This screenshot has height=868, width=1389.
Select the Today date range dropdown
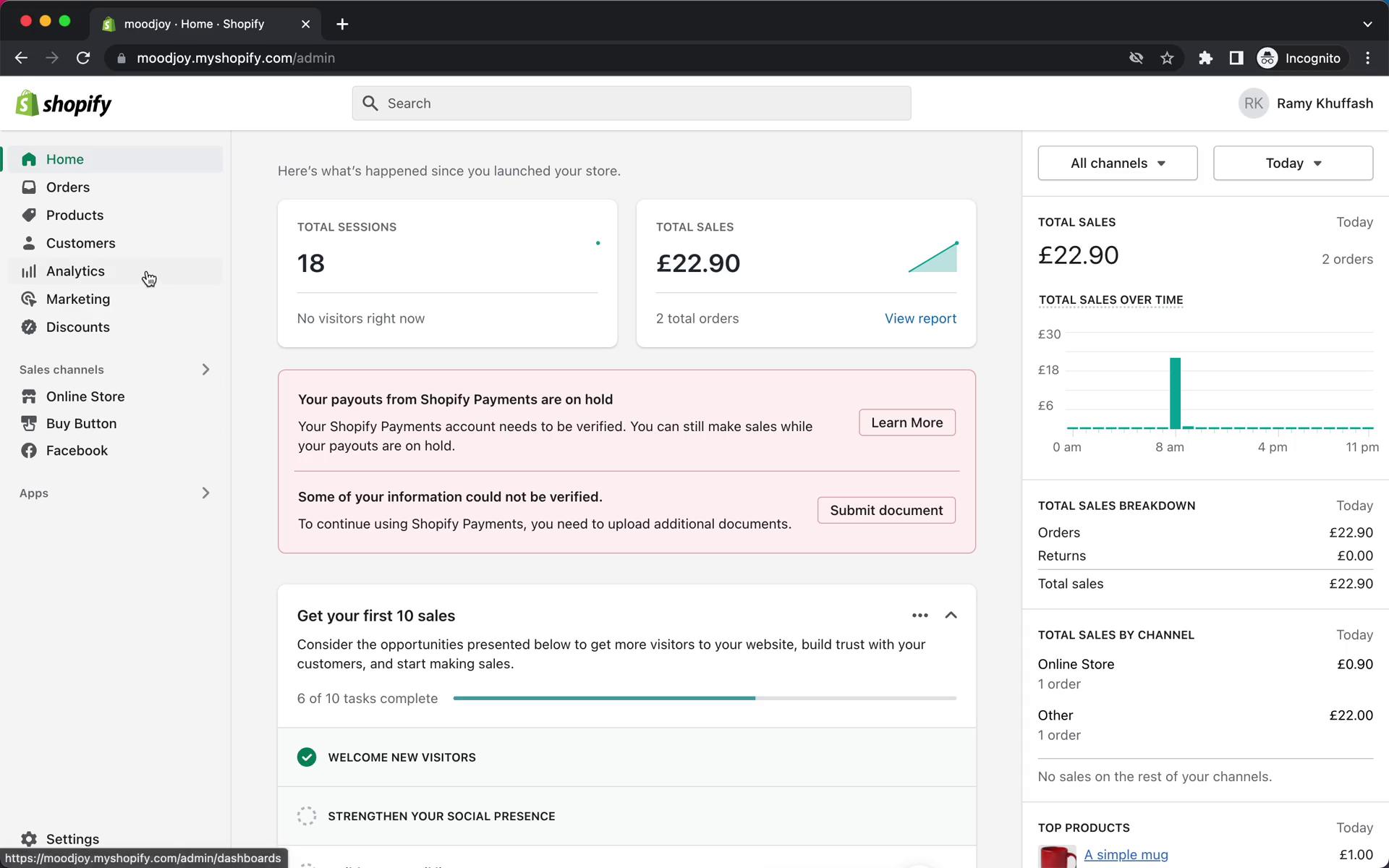pos(1293,163)
